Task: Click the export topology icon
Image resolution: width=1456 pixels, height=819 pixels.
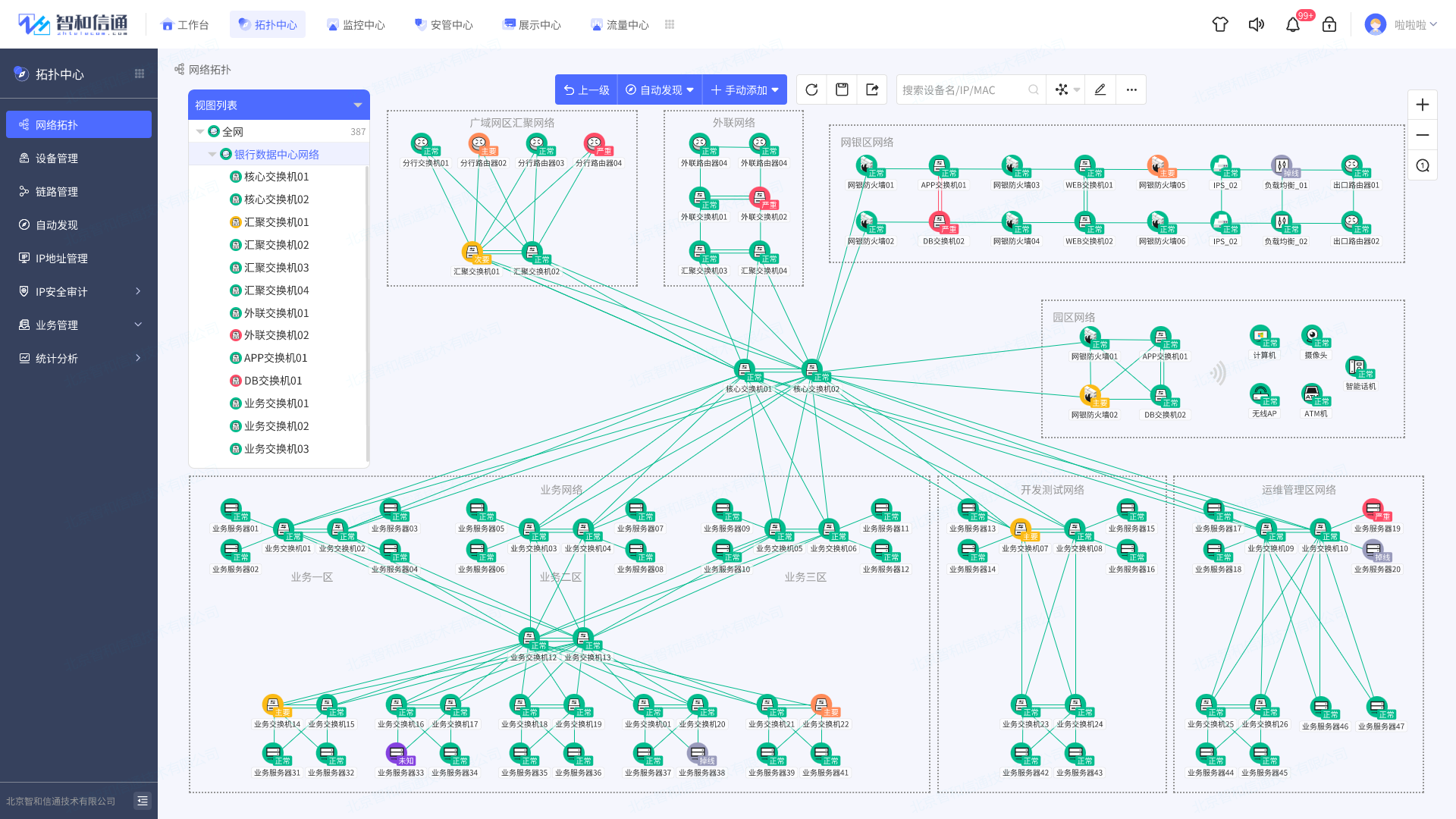Action: pyautogui.click(x=872, y=89)
